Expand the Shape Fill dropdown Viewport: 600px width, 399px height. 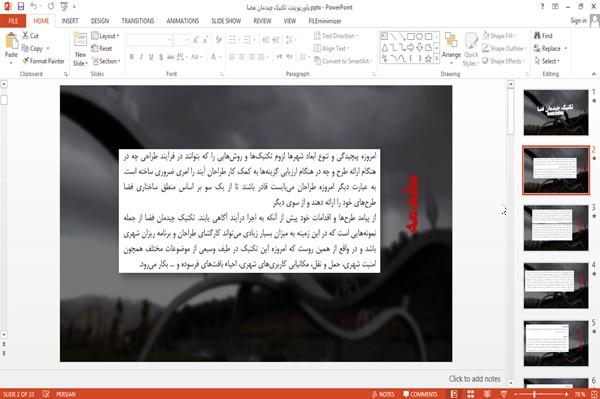499,36
